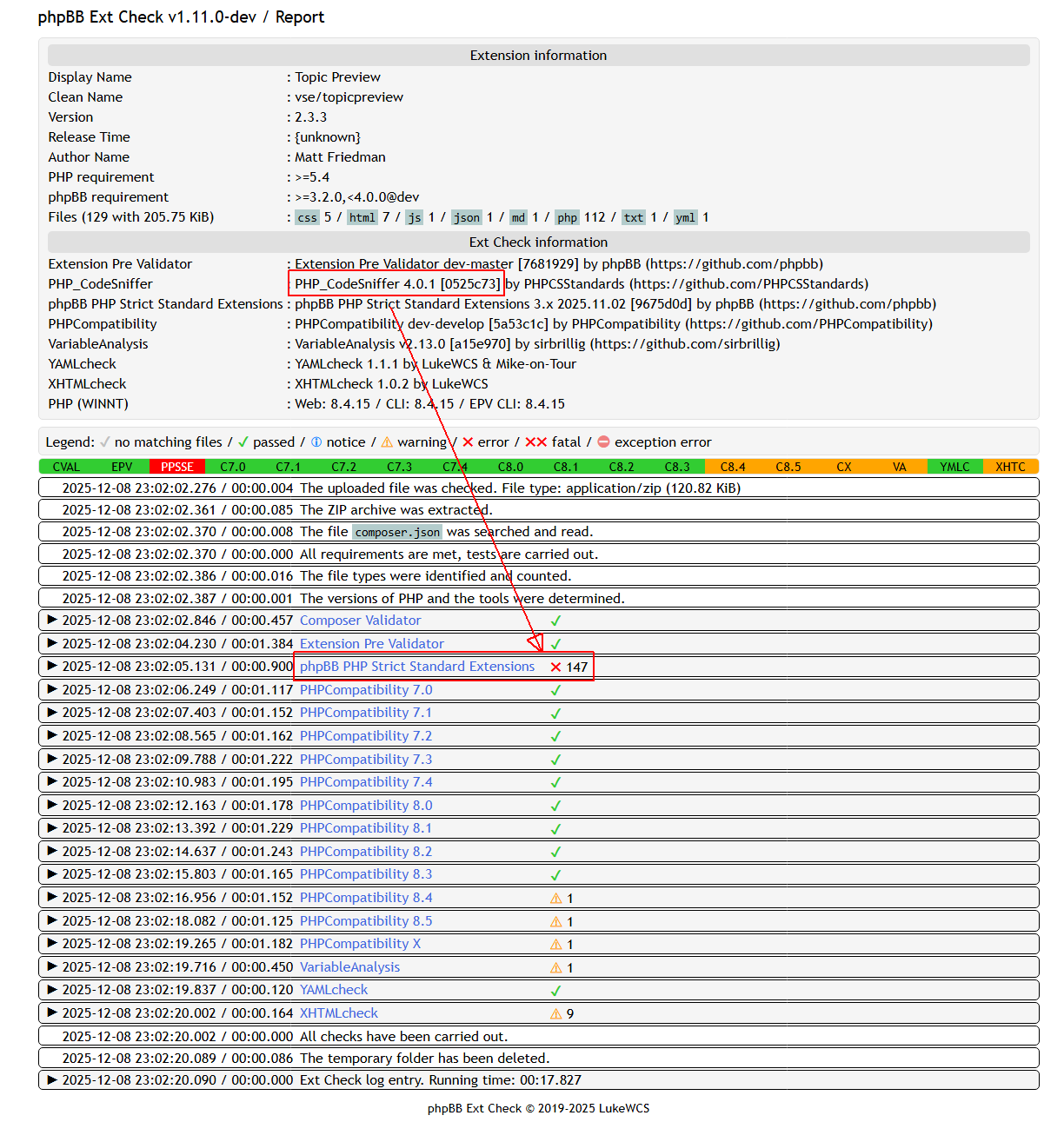Open the PHPCompatibility 8.5 link
This screenshot has height=1122, width=1064.
(365, 920)
